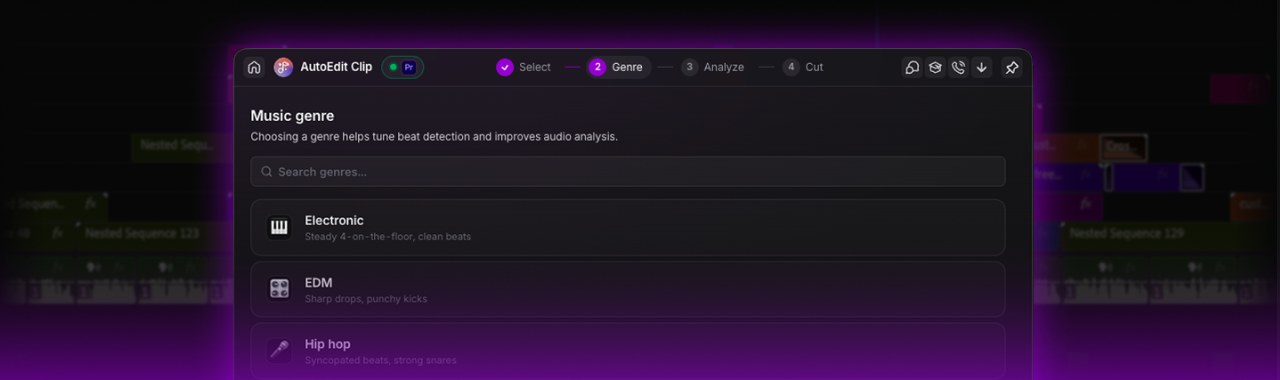Select the Electronic genre card
Image resolution: width=1280 pixels, height=380 pixels.
628,227
